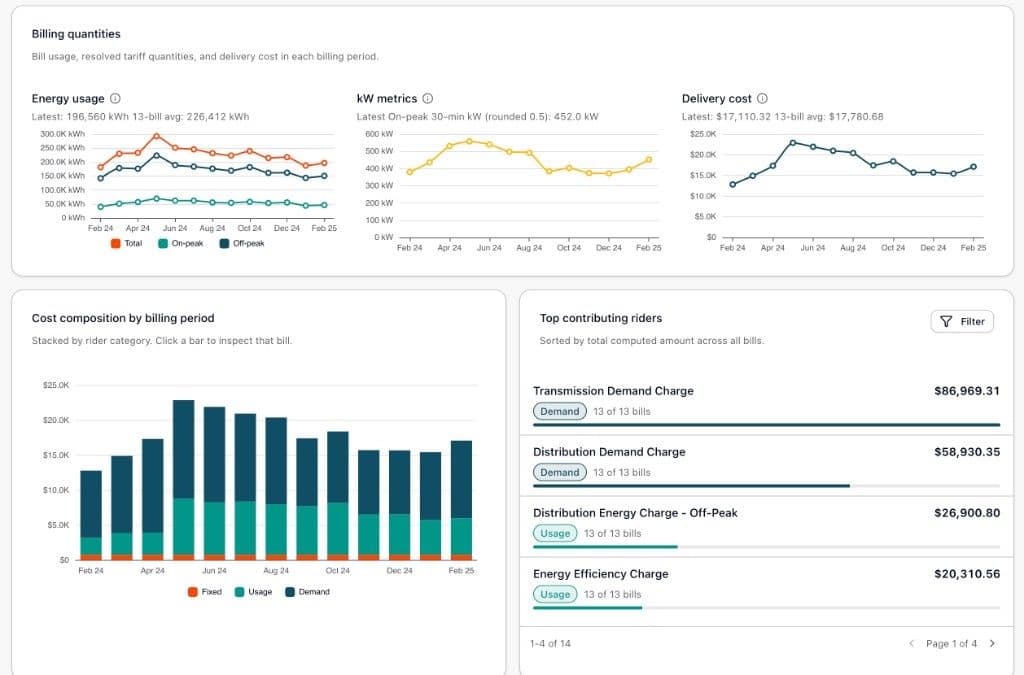Select the Distribution Demand Charge row

pos(766,465)
